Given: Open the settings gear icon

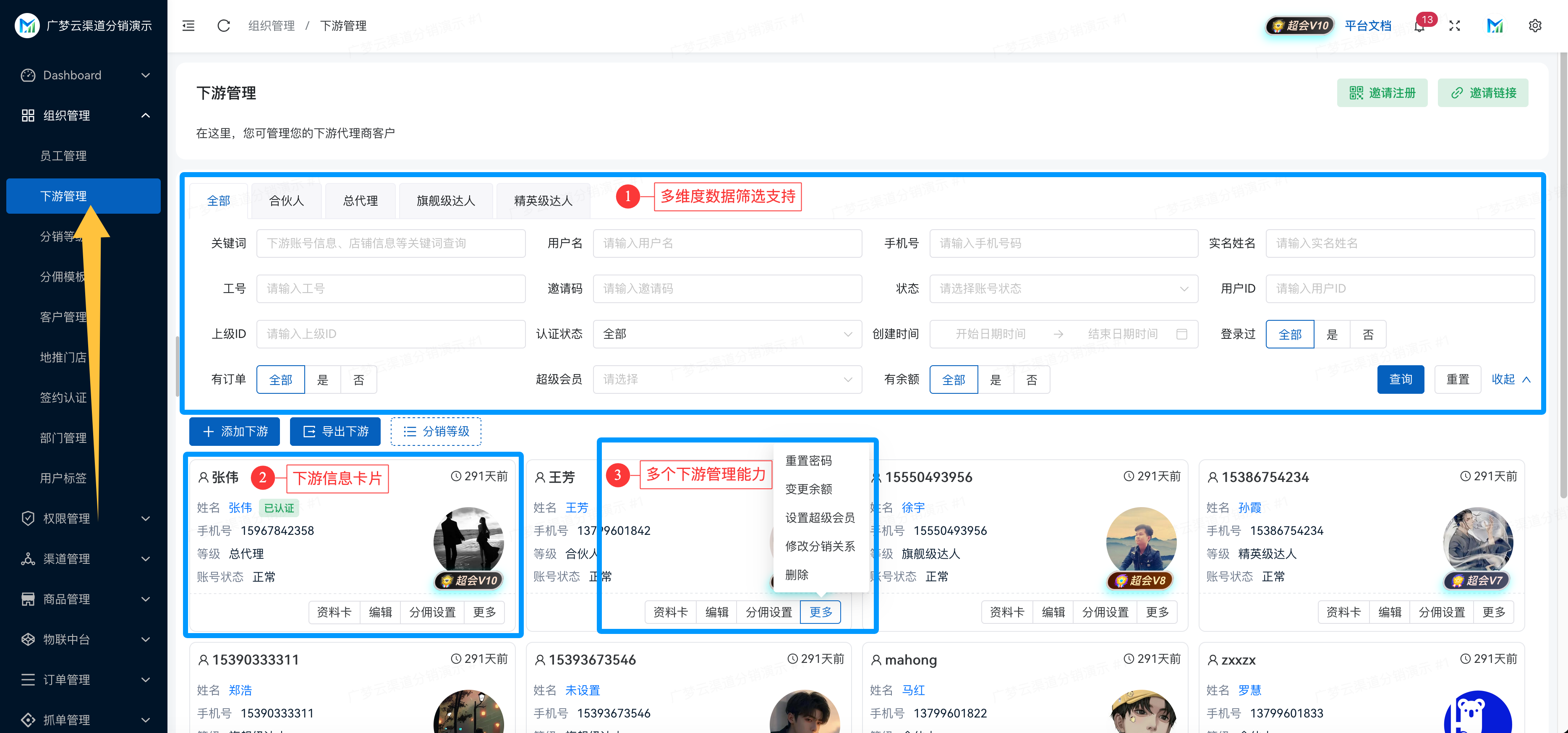Looking at the screenshot, I should click(x=1534, y=26).
